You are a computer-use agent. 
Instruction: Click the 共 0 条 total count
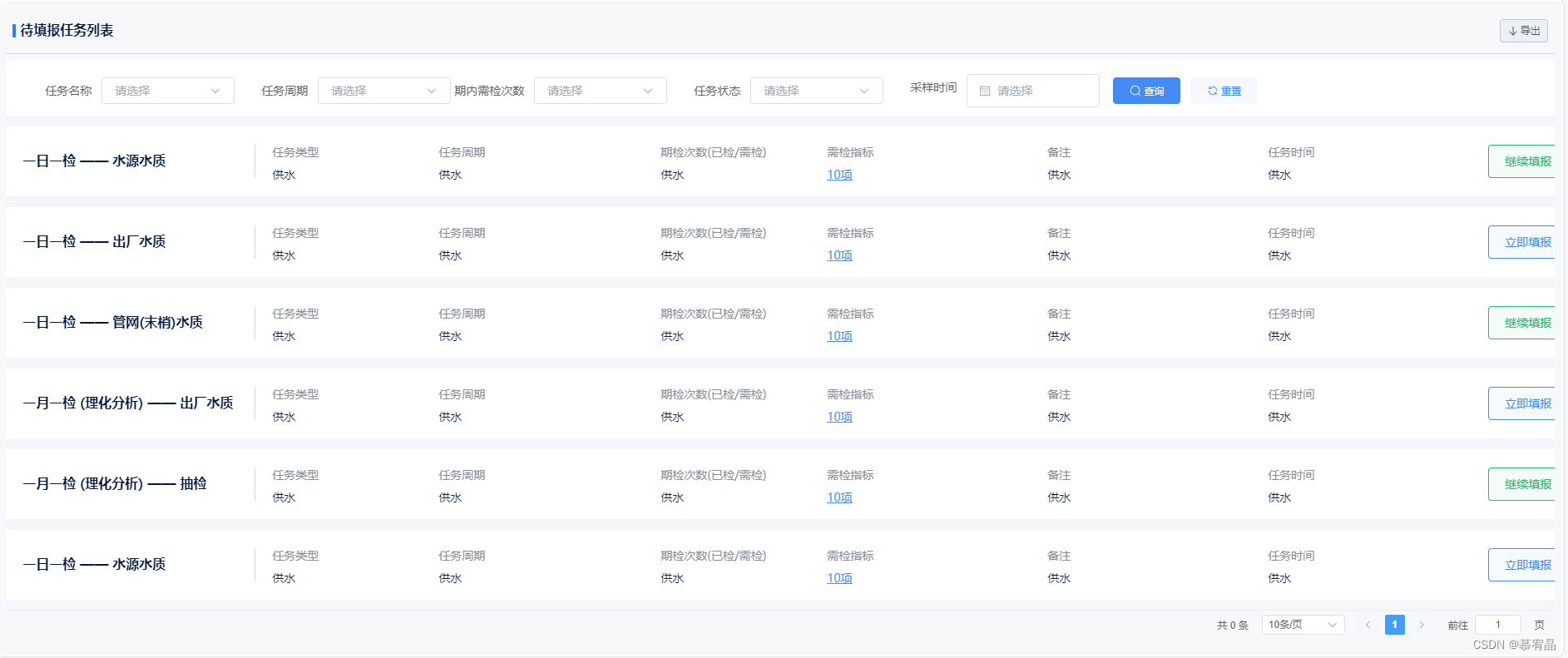tap(1233, 626)
